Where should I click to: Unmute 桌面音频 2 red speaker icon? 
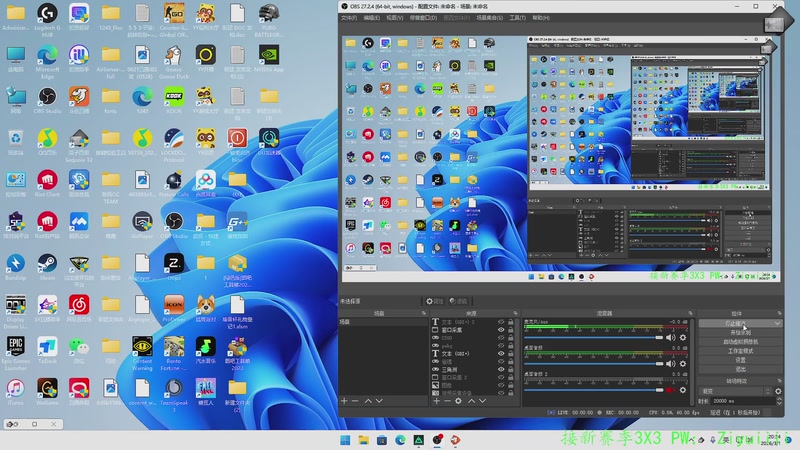(671, 389)
